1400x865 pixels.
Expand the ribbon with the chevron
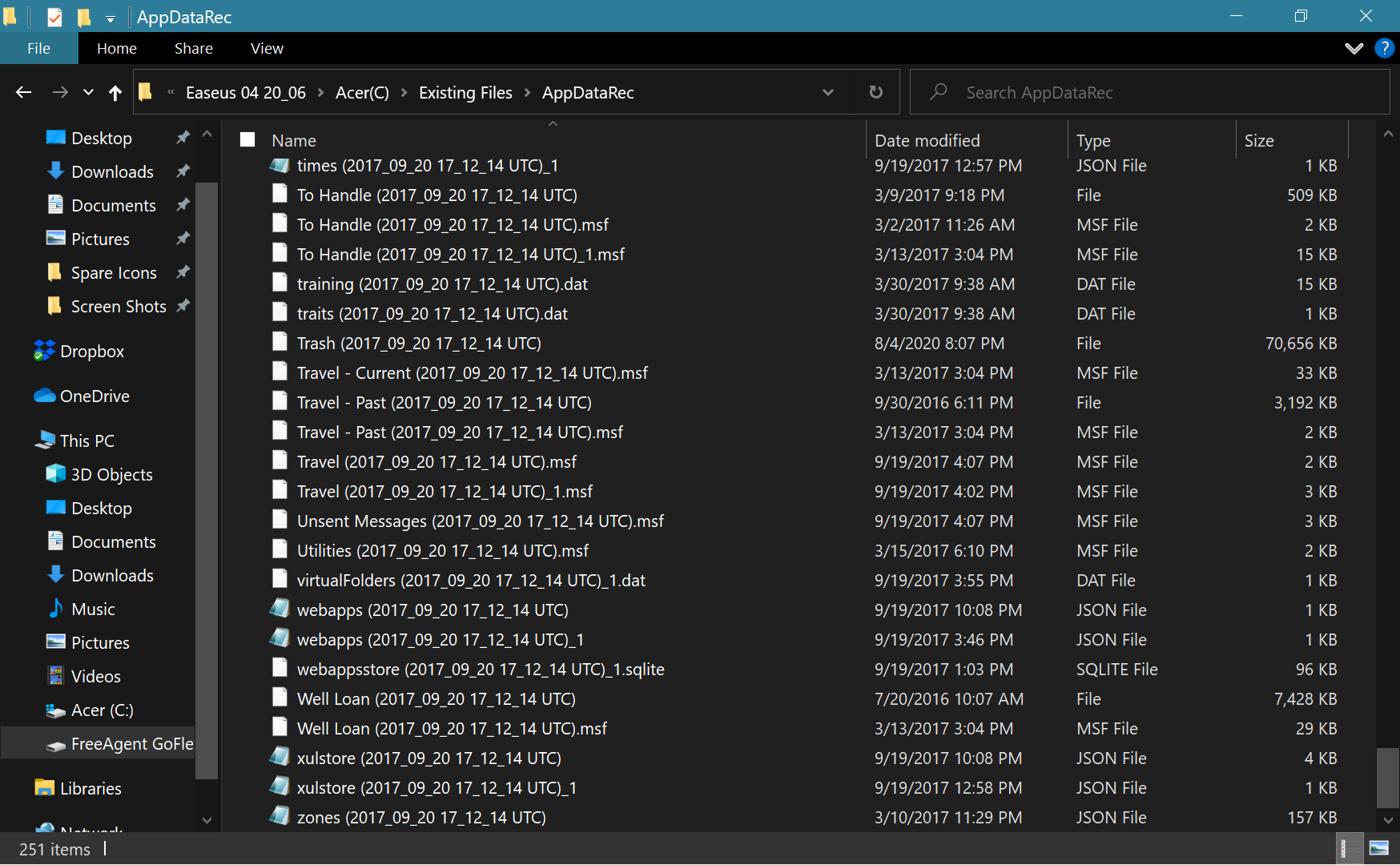tap(1354, 48)
